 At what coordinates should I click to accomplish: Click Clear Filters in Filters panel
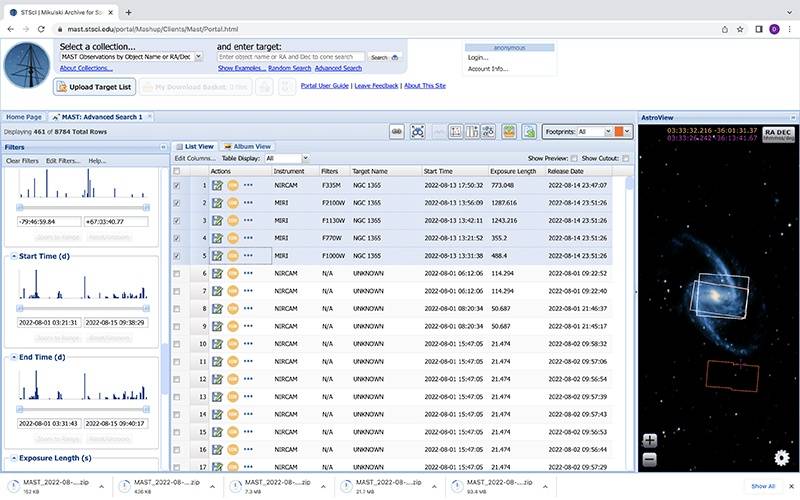click(22, 161)
